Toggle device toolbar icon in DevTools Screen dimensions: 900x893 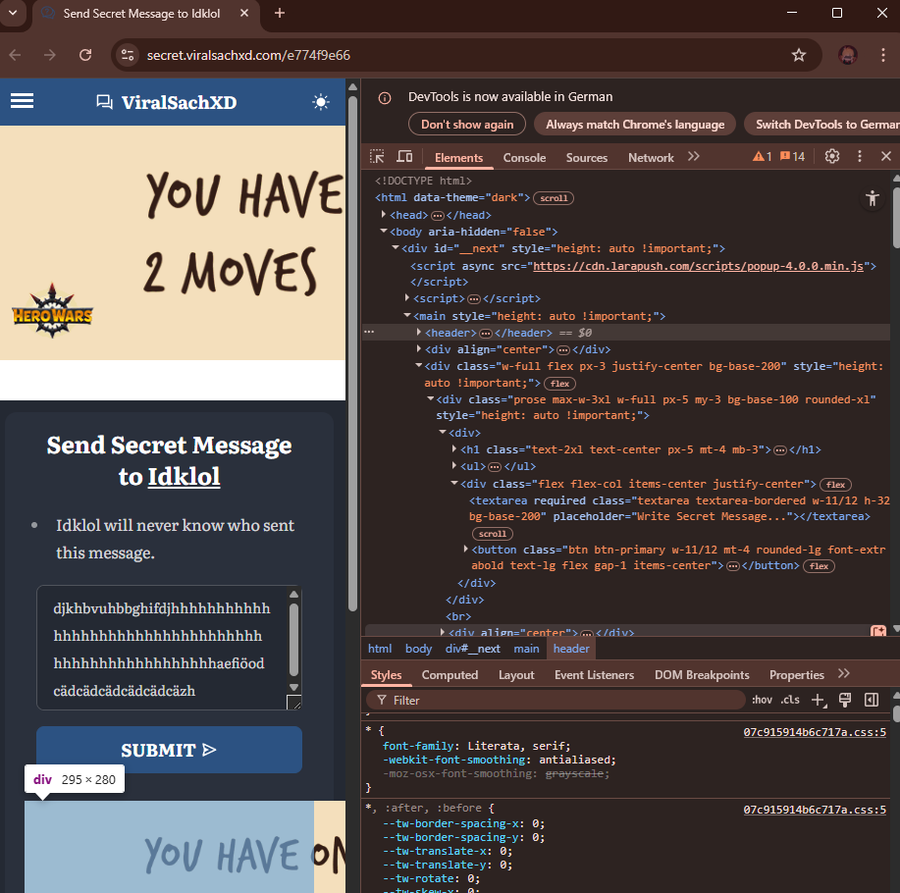(405, 157)
